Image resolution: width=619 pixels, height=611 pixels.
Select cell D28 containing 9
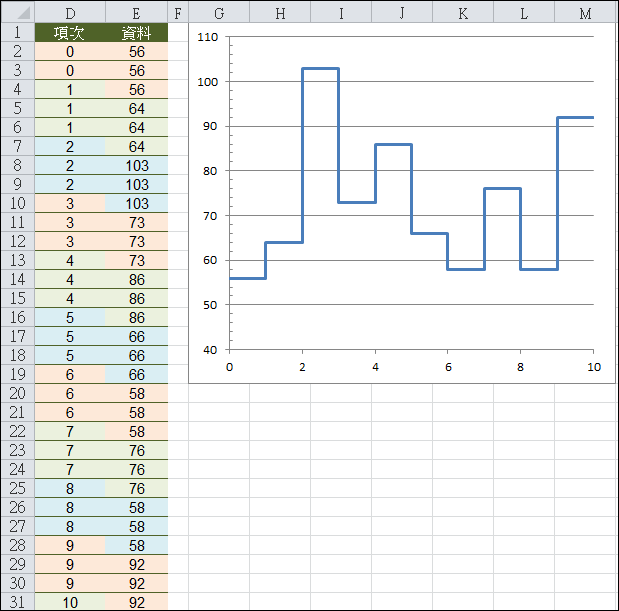tap(70, 545)
